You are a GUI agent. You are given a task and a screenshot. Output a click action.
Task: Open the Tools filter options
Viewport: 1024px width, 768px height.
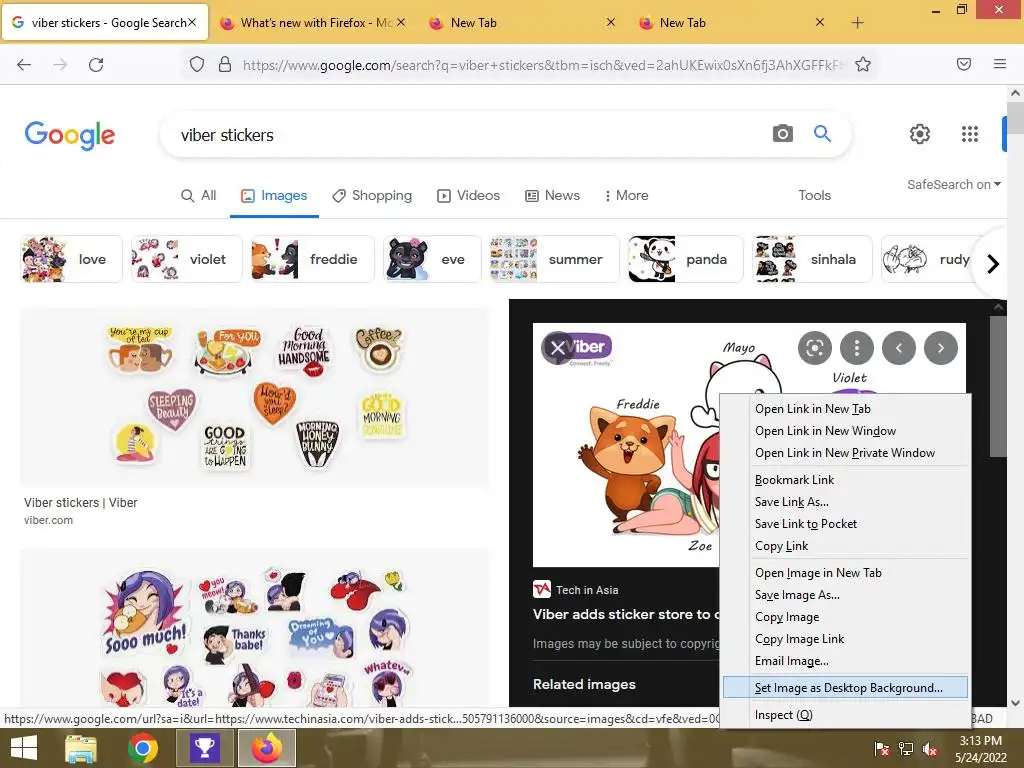[x=814, y=195]
